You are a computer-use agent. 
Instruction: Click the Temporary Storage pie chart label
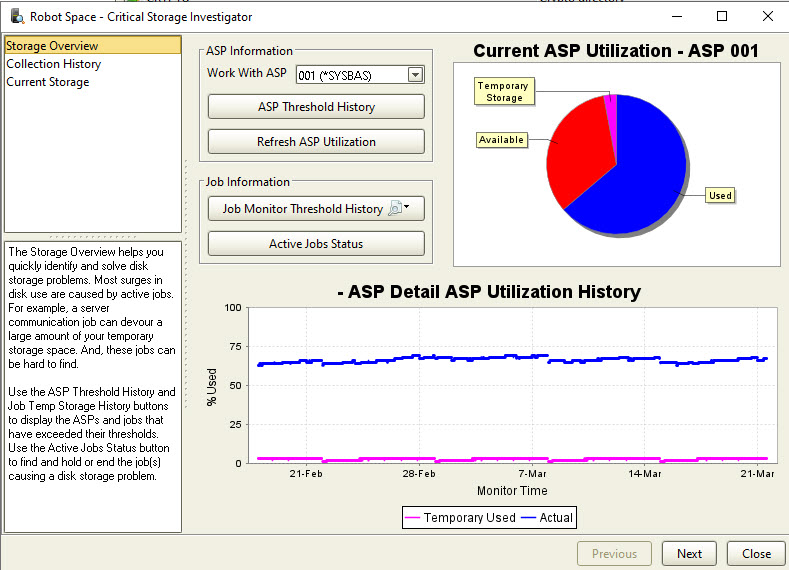pyautogui.click(x=504, y=91)
